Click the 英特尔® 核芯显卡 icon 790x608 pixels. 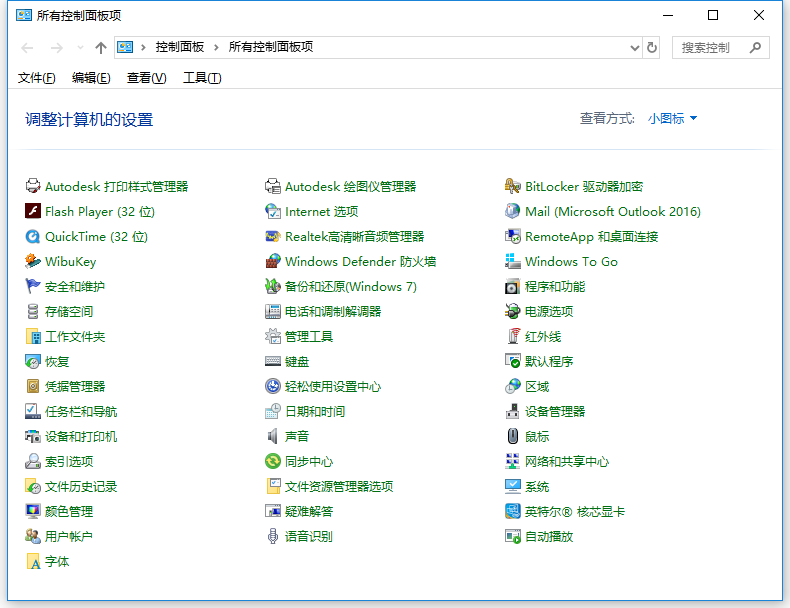(x=512, y=511)
